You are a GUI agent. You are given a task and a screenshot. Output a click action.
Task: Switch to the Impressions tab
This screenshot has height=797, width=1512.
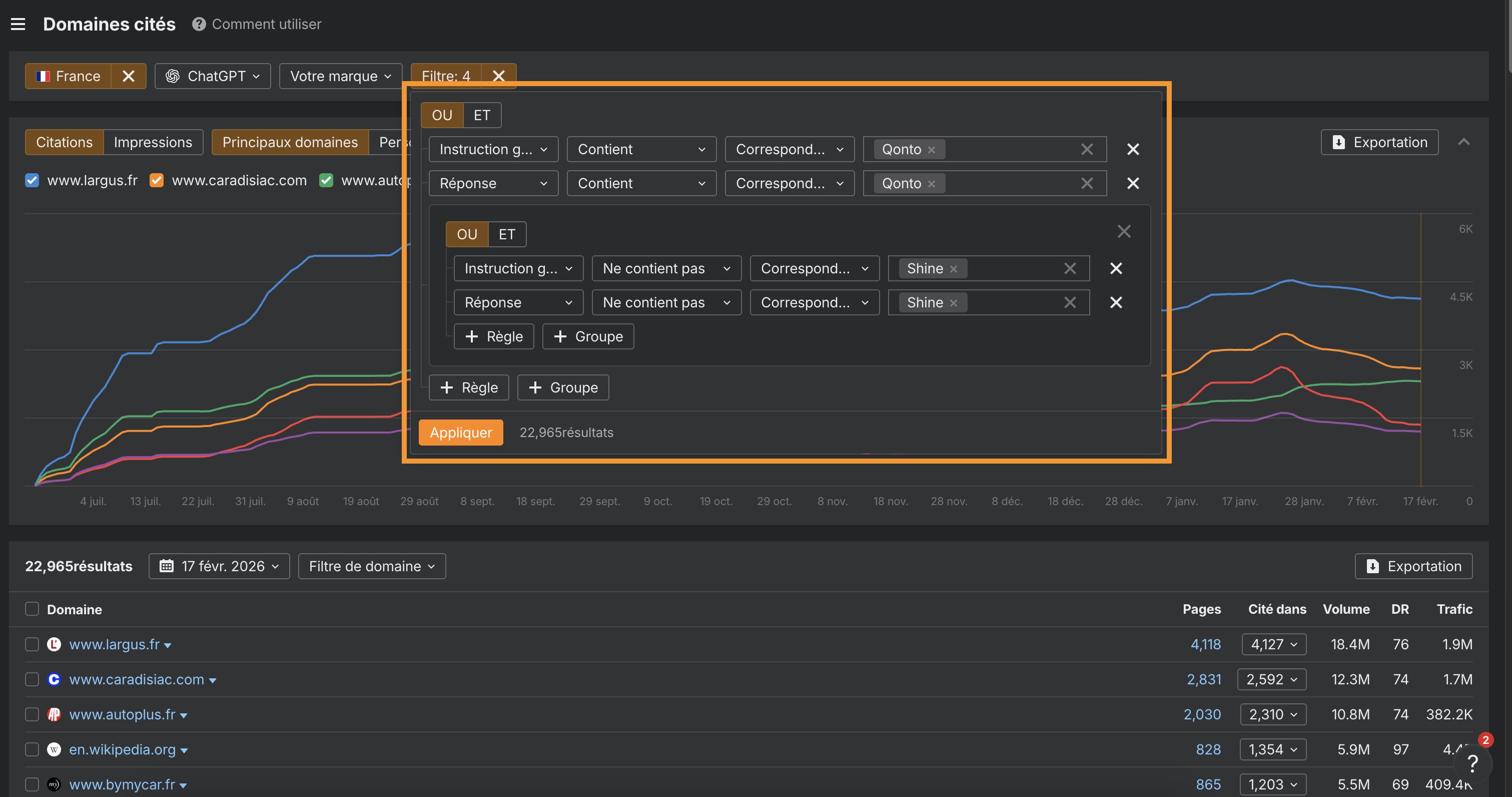(153, 142)
